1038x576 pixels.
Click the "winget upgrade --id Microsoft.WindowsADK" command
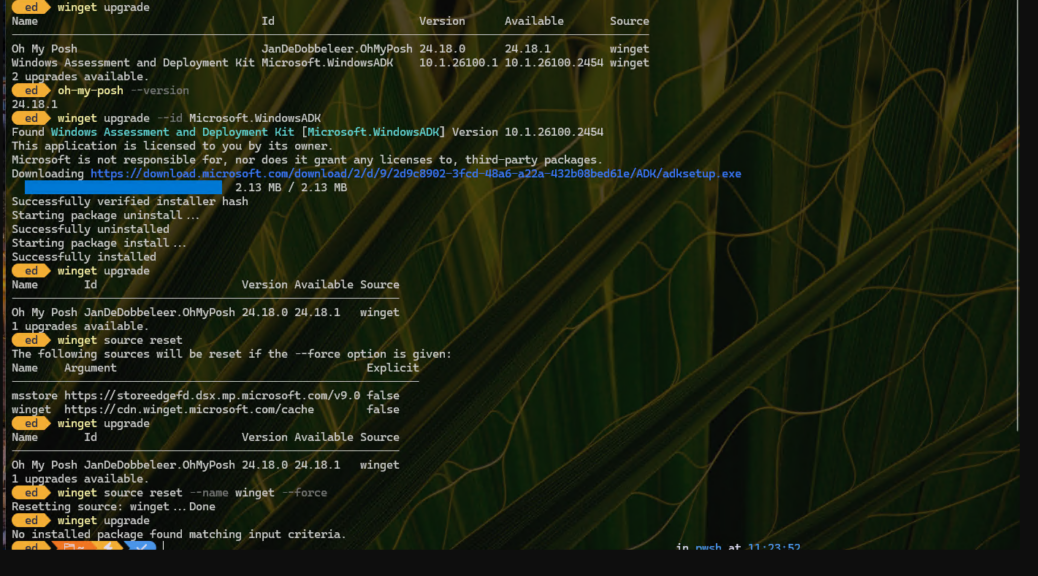click(x=189, y=119)
